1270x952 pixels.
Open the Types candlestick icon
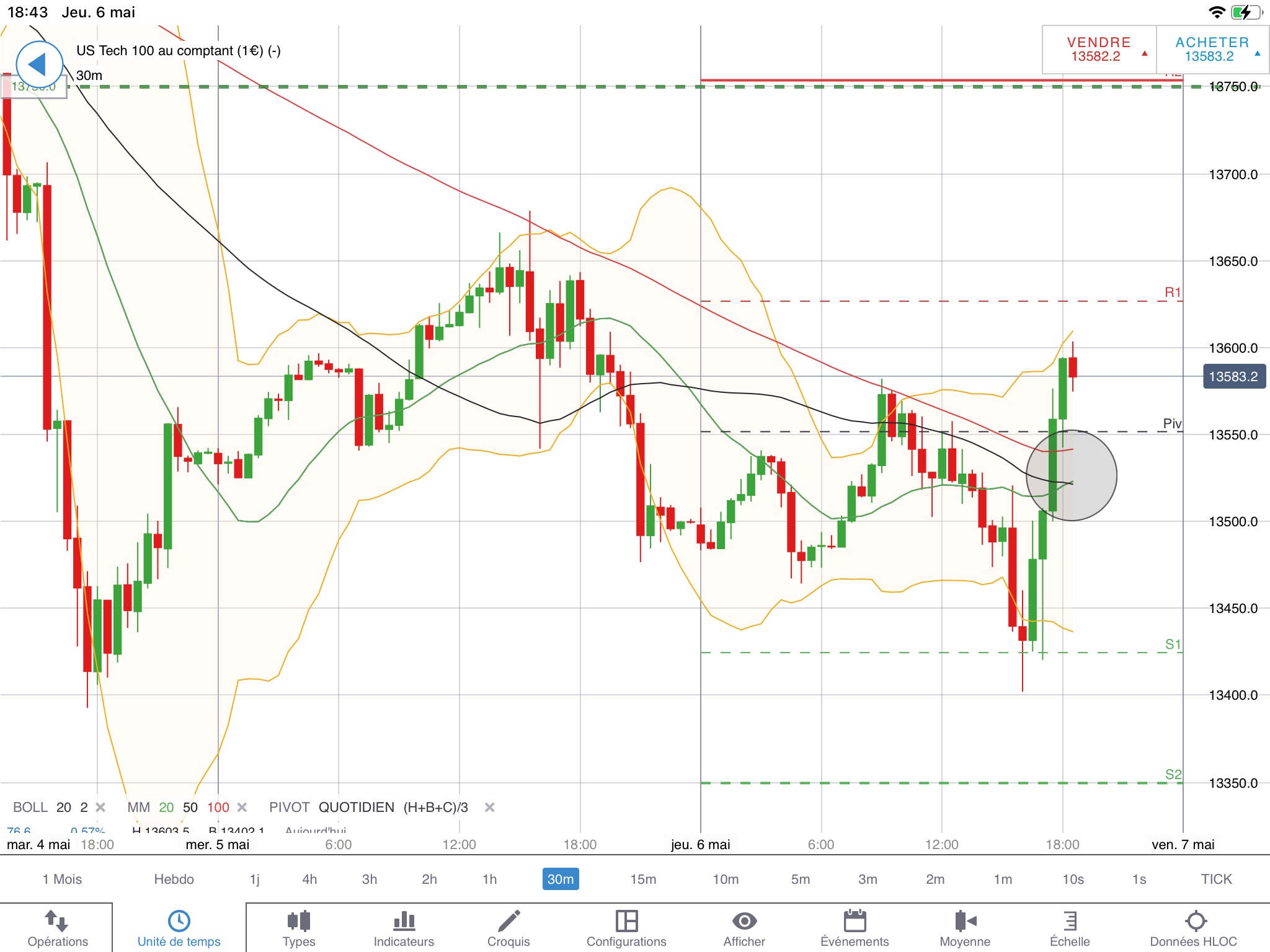(x=298, y=921)
